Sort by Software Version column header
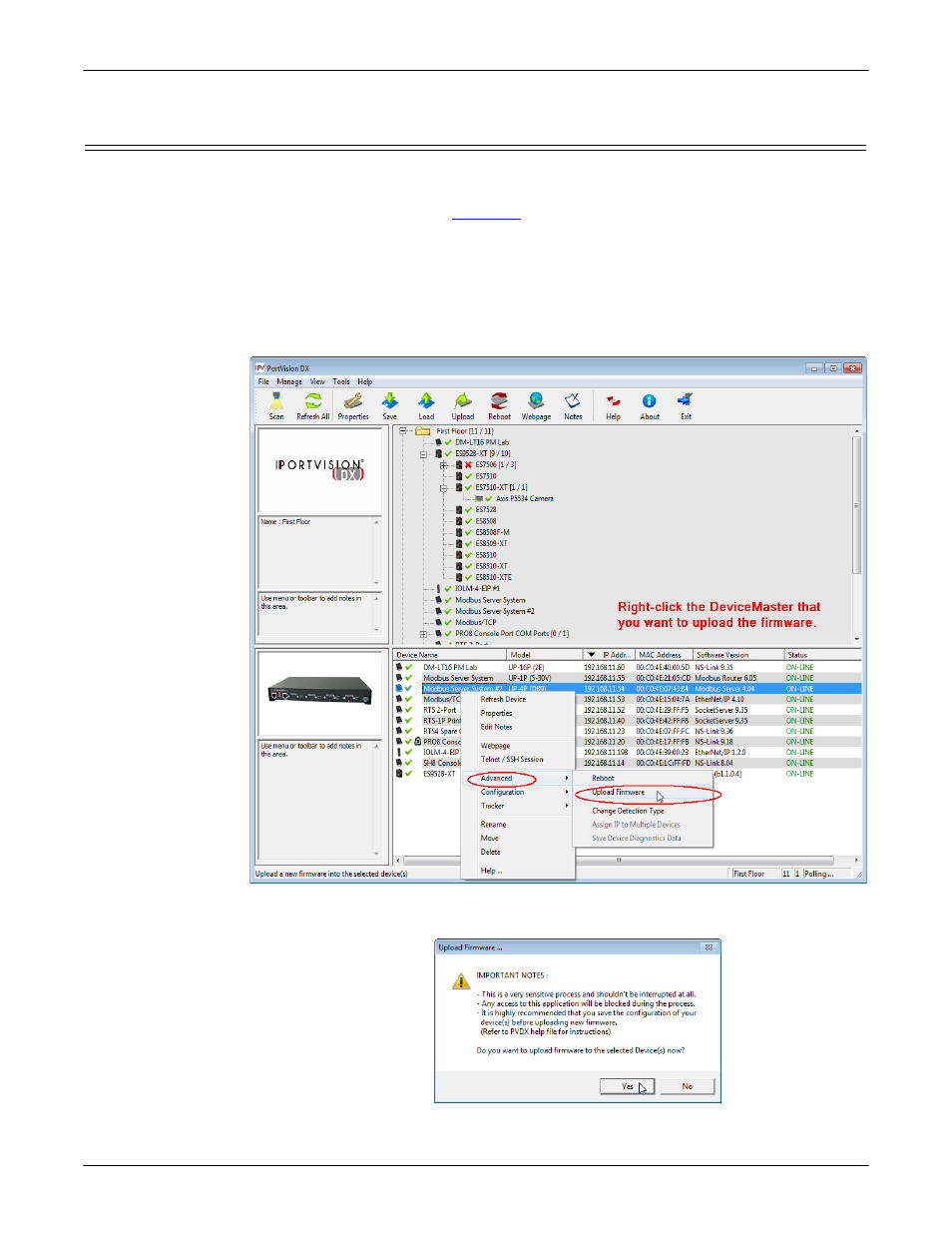 point(738,656)
